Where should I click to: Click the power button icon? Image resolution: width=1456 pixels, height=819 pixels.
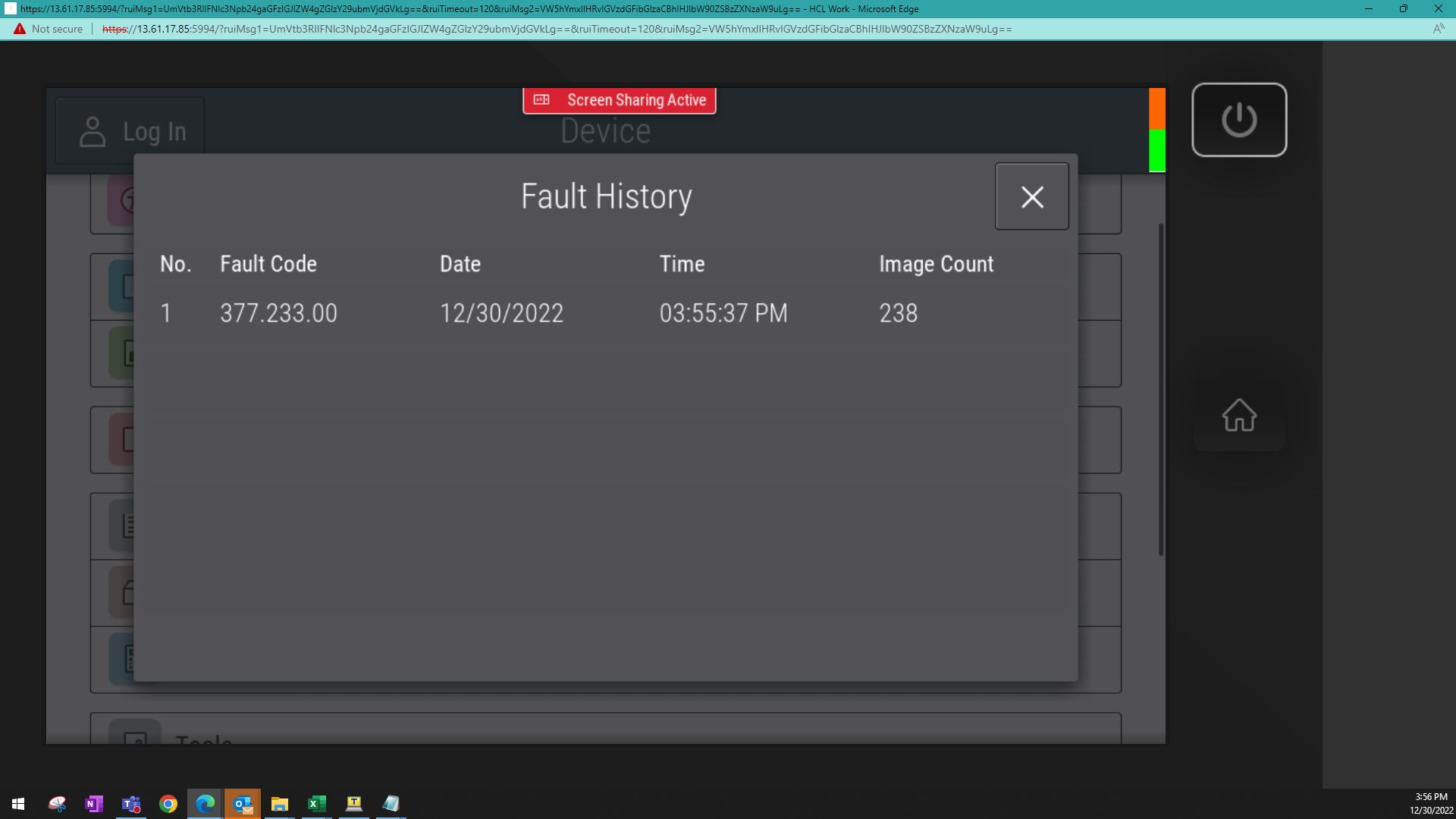pyautogui.click(x=1239, y=120)
